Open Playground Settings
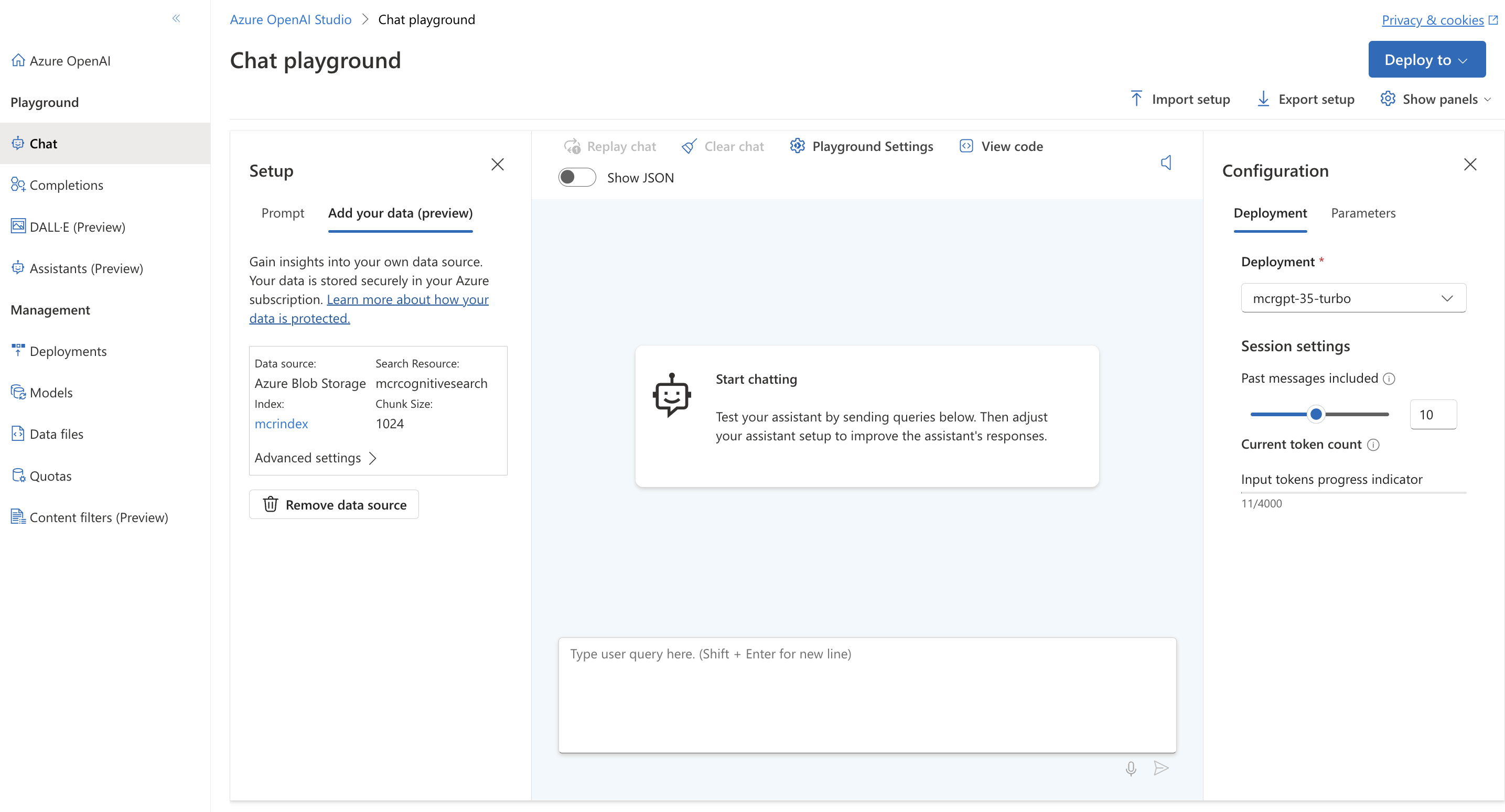Viewport: 1505px width, 812px height. tap(861, 146)
